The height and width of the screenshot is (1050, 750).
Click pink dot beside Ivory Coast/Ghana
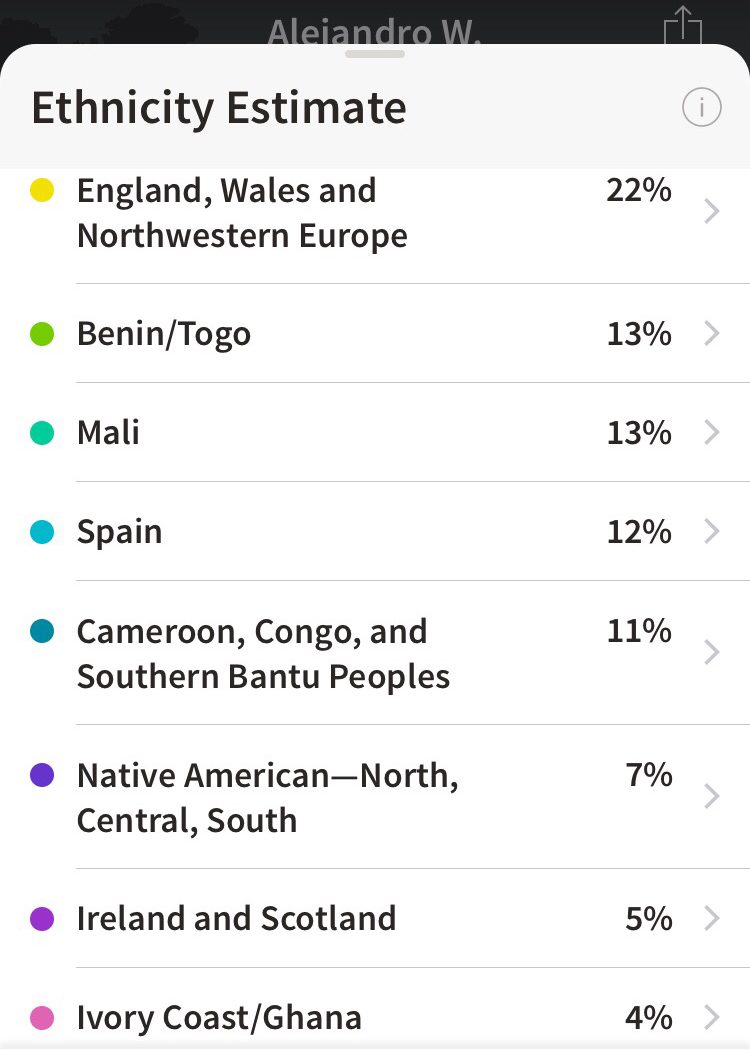(x=42, y=1018)
